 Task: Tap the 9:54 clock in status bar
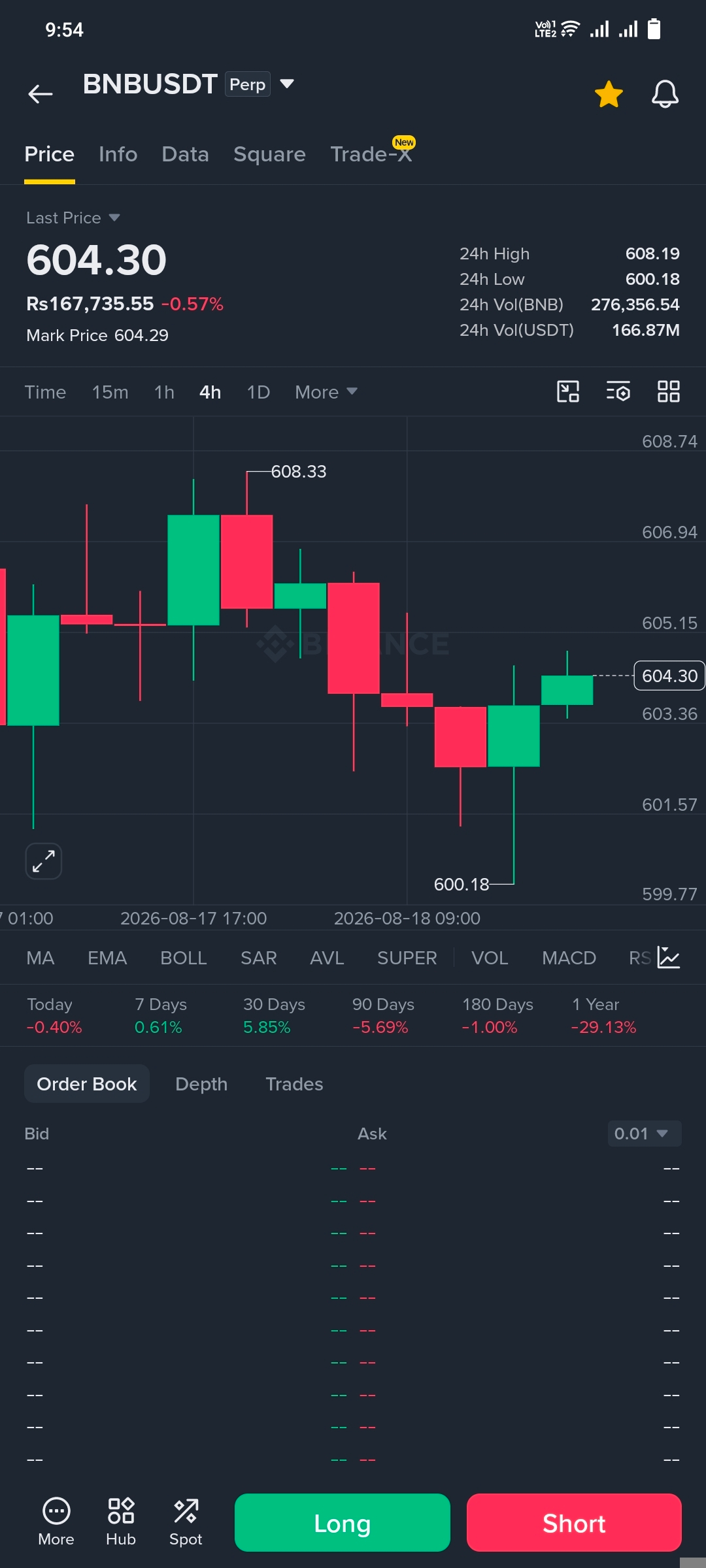64,29
